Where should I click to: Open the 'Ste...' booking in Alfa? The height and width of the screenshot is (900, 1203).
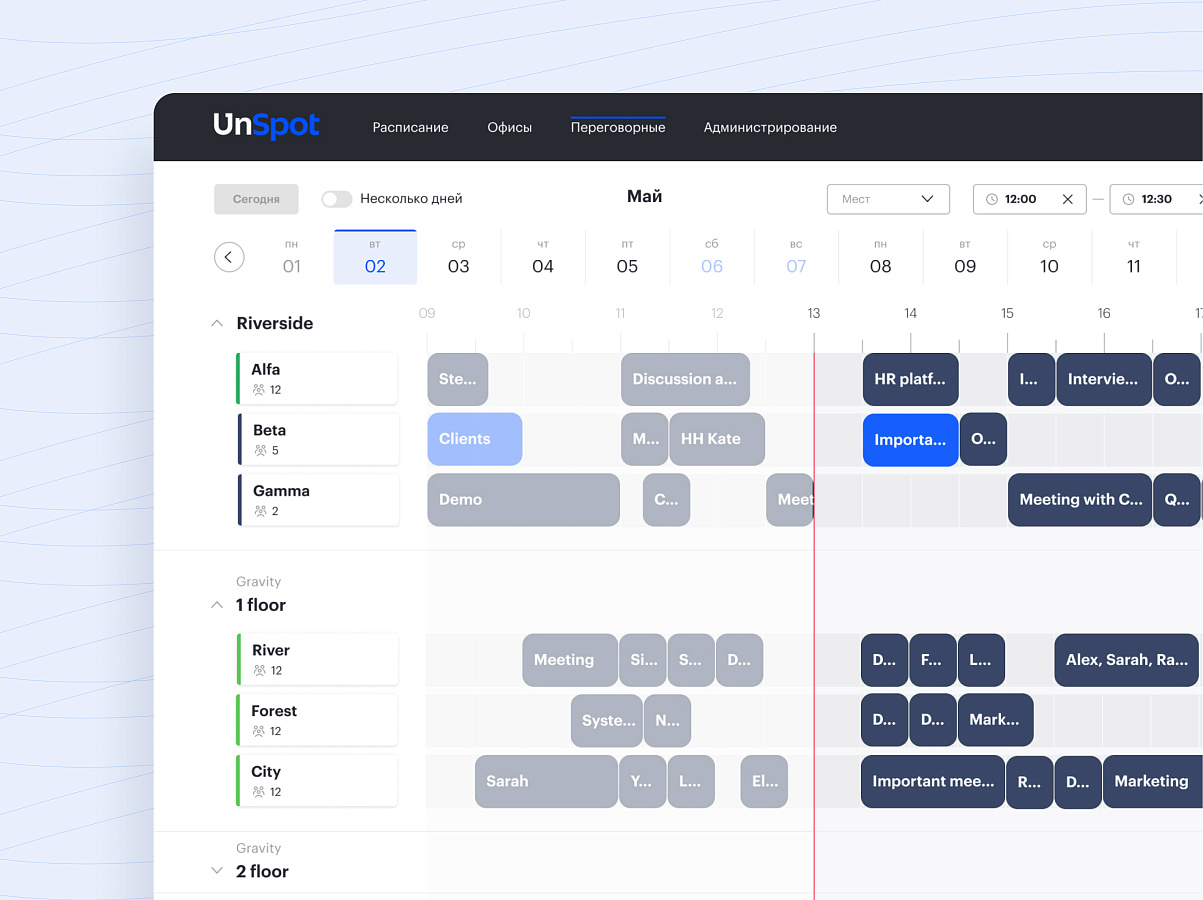click(458, 379)
